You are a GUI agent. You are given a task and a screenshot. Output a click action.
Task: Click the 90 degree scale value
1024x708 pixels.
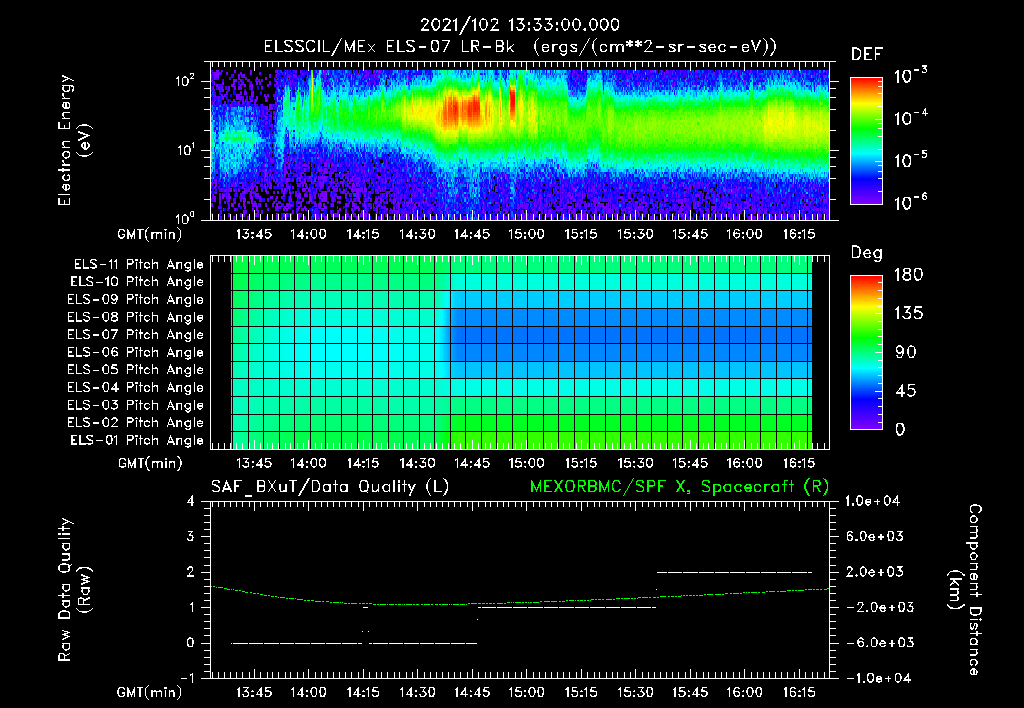click(906, 352)
